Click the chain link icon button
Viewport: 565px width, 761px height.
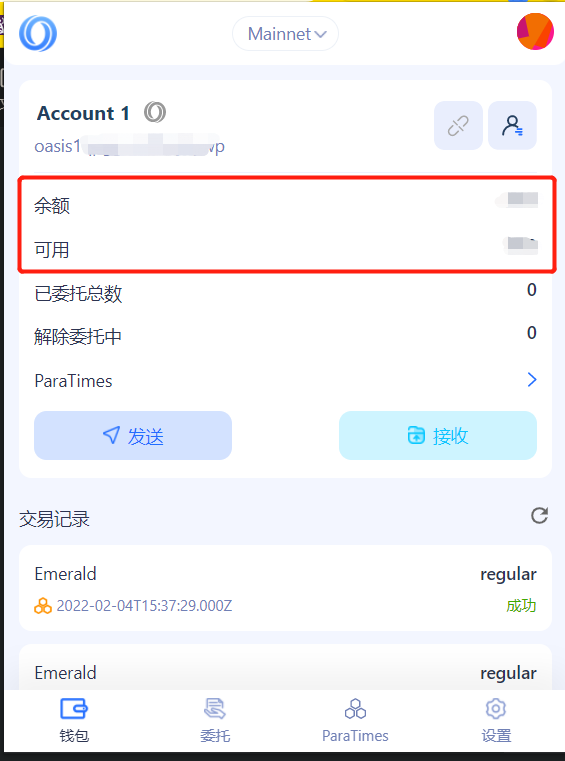458,125
